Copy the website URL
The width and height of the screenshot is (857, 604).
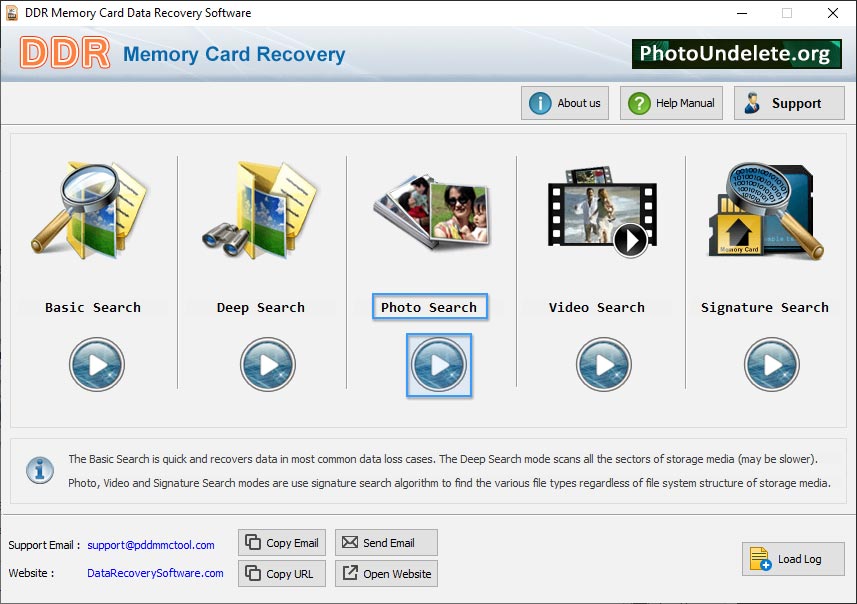tap(282, 573)
